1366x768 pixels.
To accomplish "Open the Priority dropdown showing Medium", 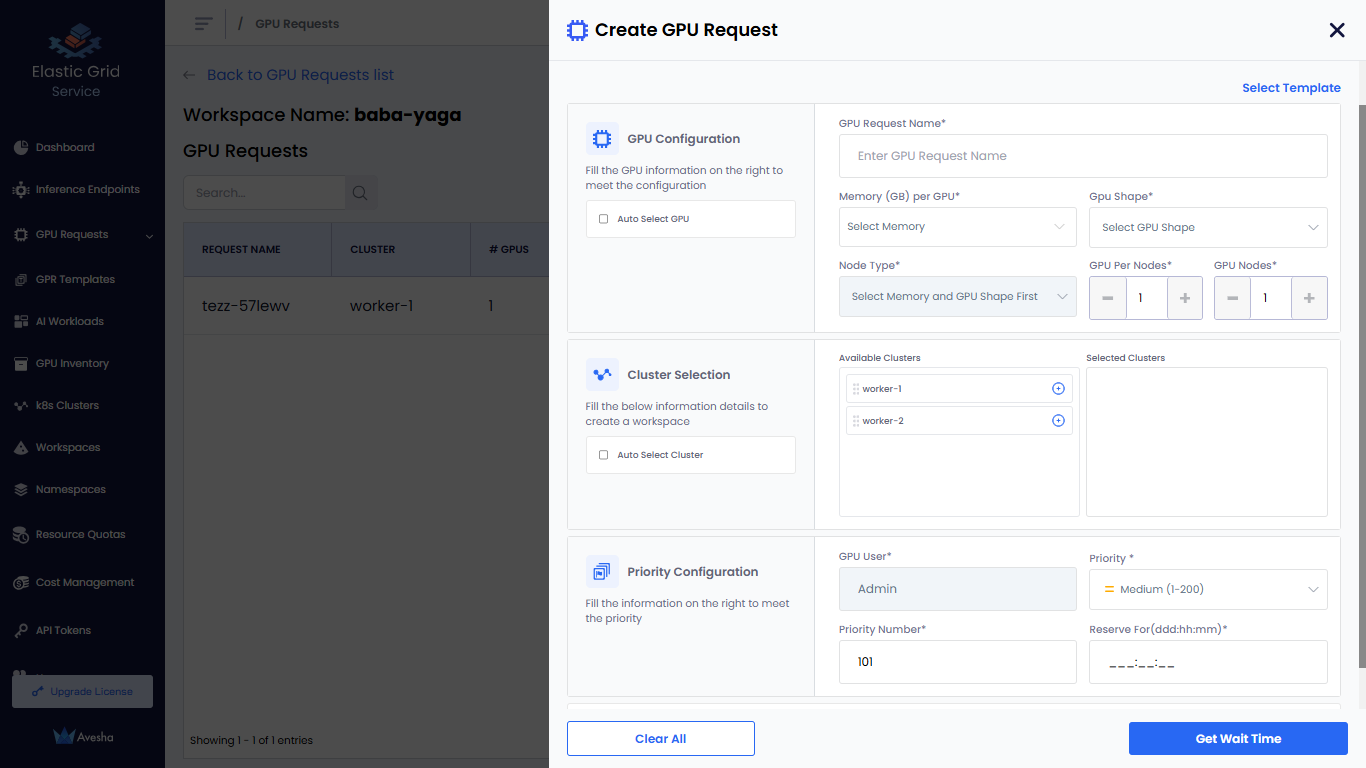I will [x=1207, y=590].
